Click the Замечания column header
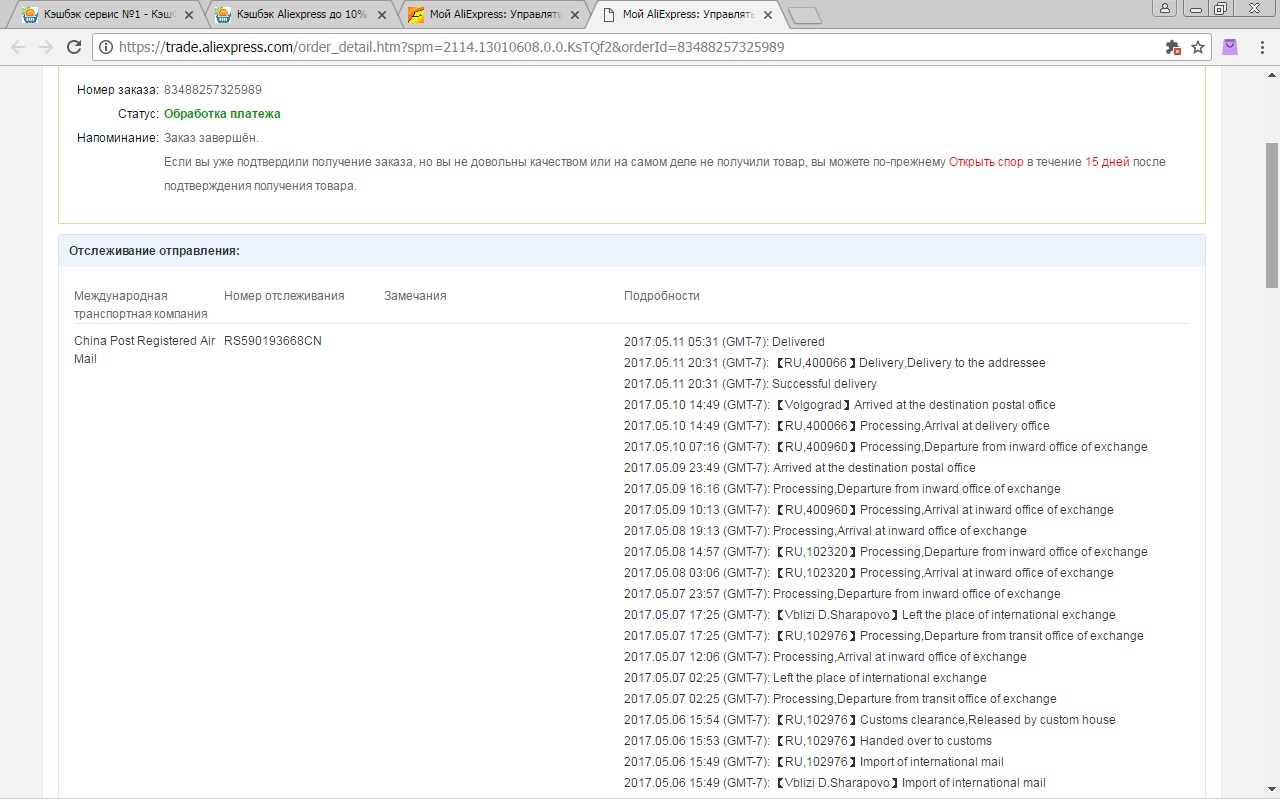This screenshot has width=1280, height=800. point(415,296)
